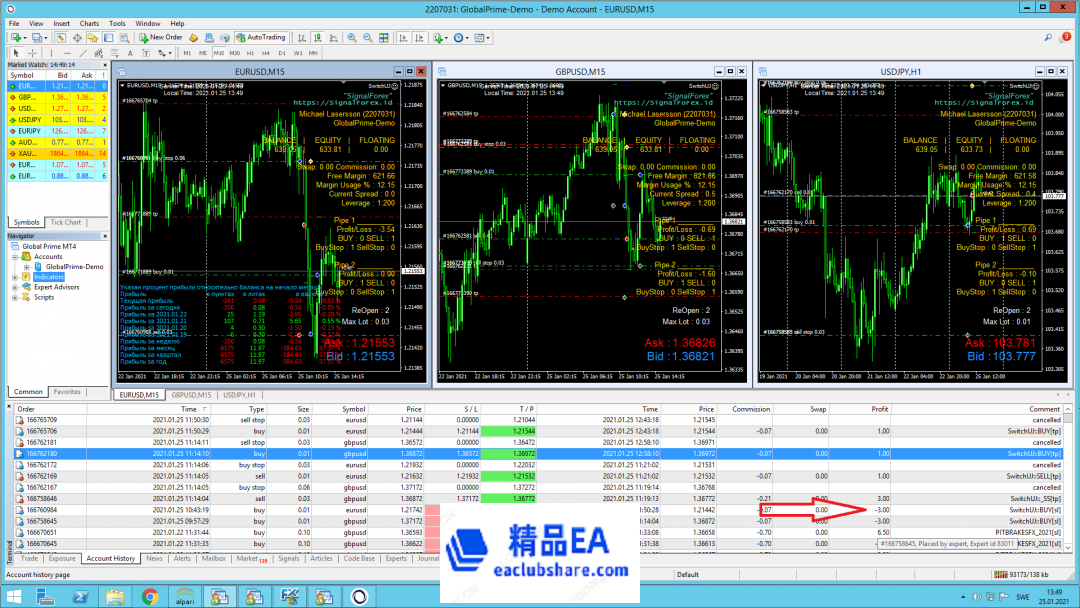Screen dimensions: 1080x608
Task: Close the Navigator panel
Action: pos(103,236)
